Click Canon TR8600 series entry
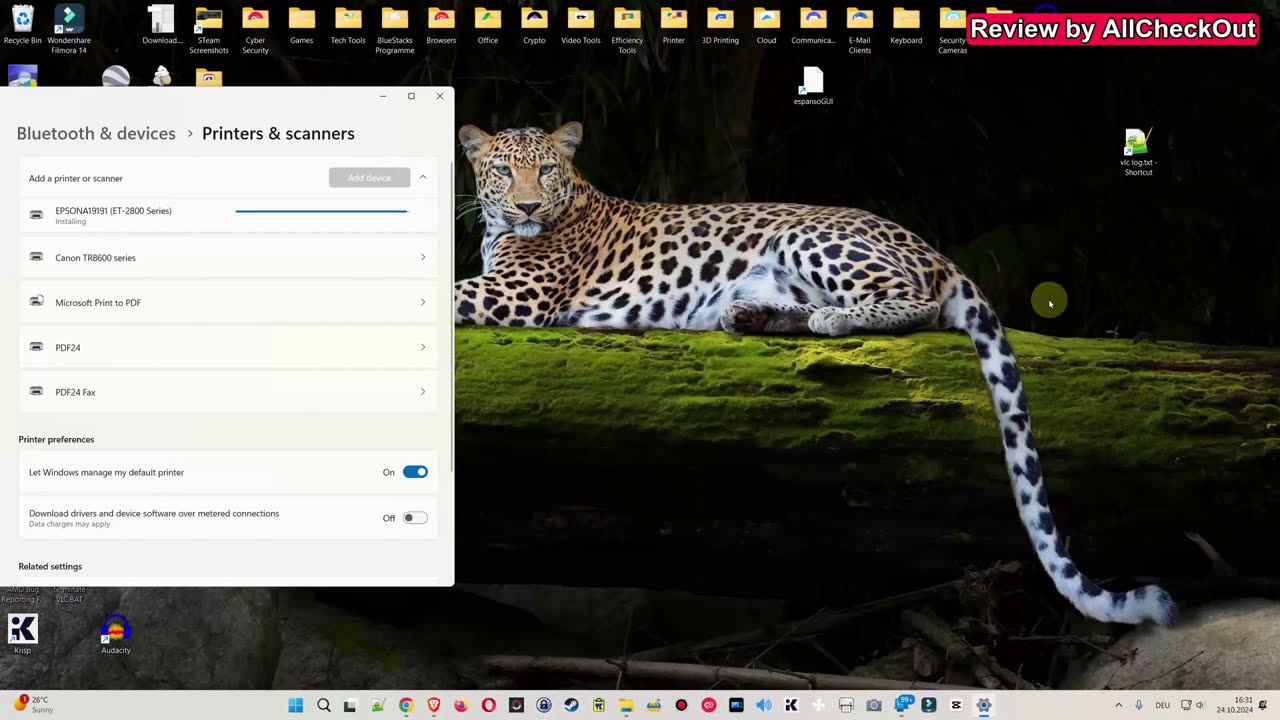Image resolution: width=1280 pixels, height=720 pixels. 228,258
